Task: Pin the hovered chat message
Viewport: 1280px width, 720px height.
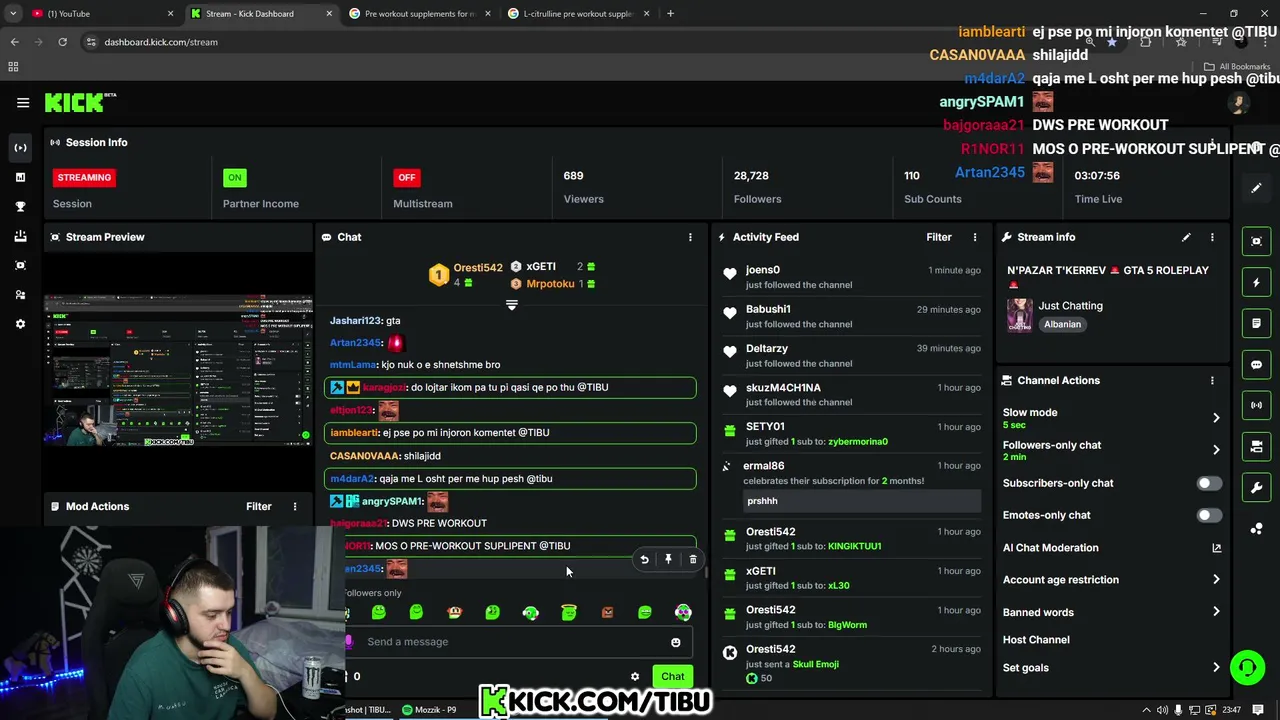Action: (x=668, y=560)
